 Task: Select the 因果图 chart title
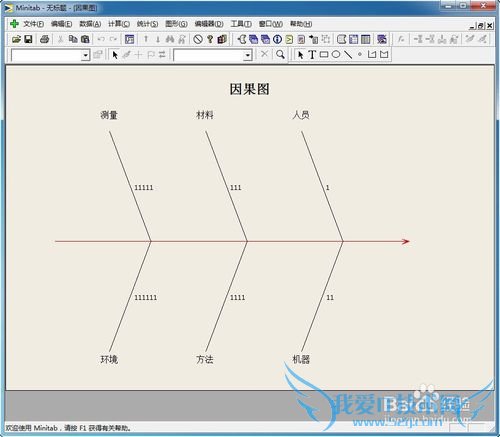click(249, 89)
